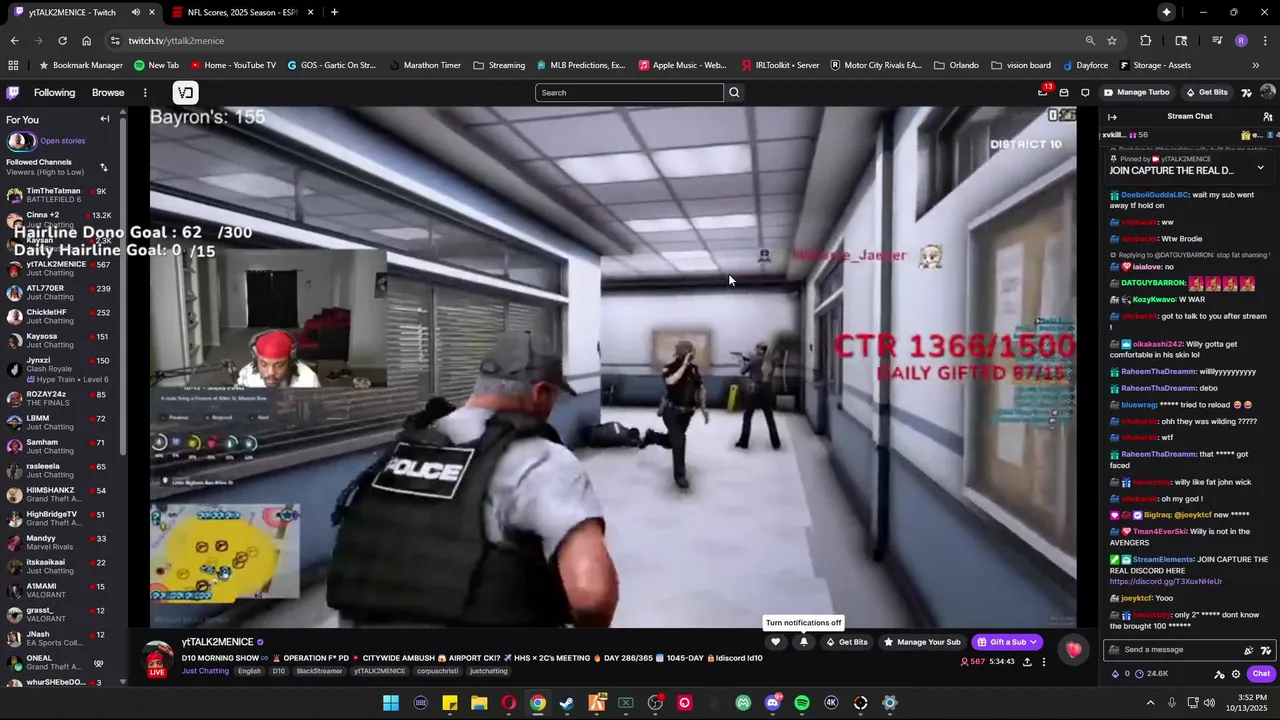Open the user avatar menu on Twitch
This screenshot has width=1280, height=720.
(x=1268, y=92)
